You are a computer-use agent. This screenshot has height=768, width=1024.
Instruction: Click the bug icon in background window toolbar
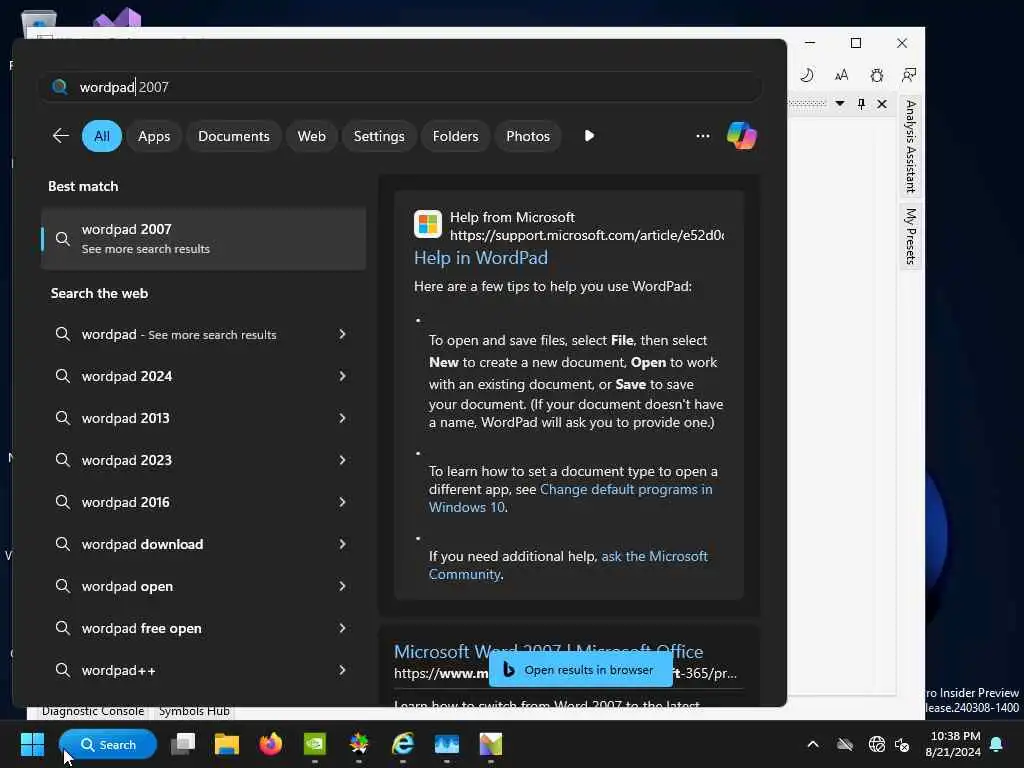tap(876, 75)
